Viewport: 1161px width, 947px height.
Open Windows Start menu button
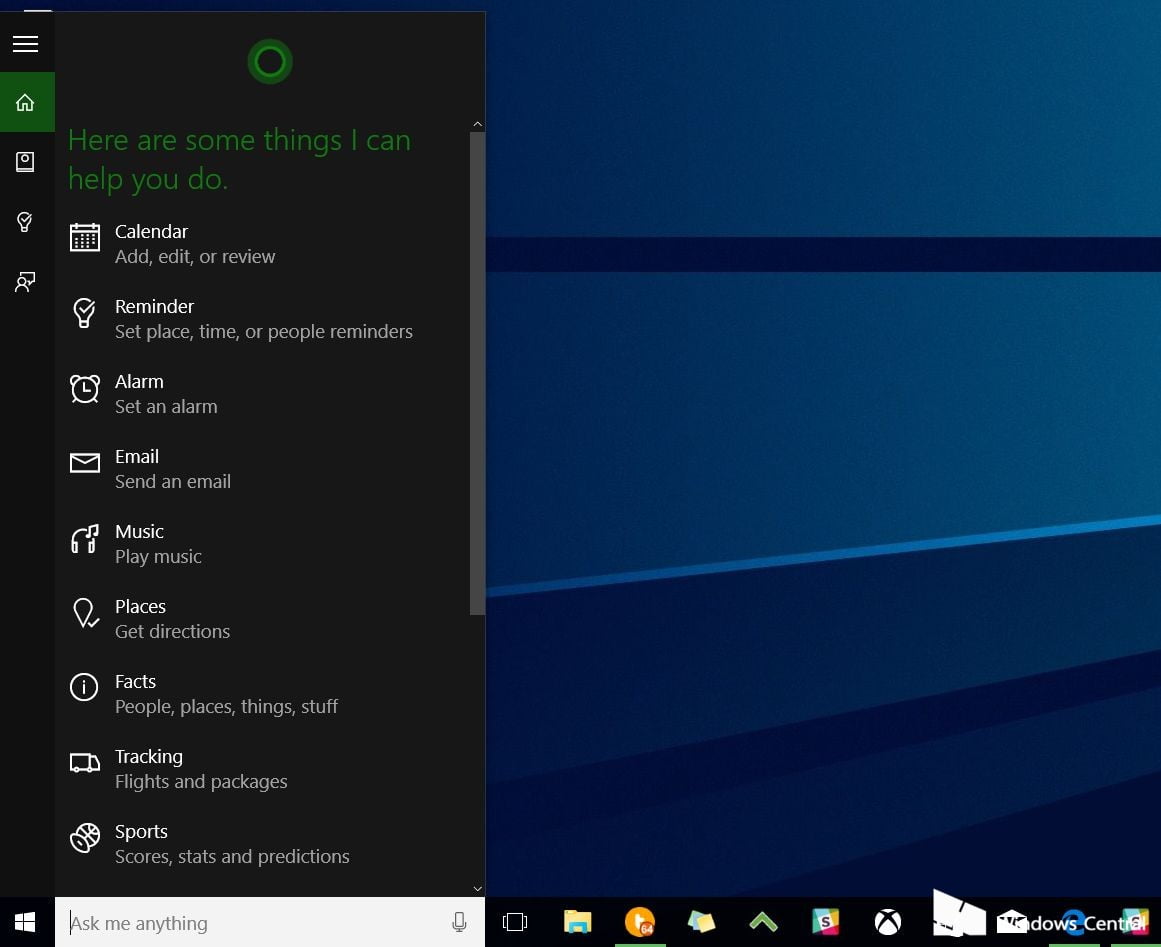[26, 922]
